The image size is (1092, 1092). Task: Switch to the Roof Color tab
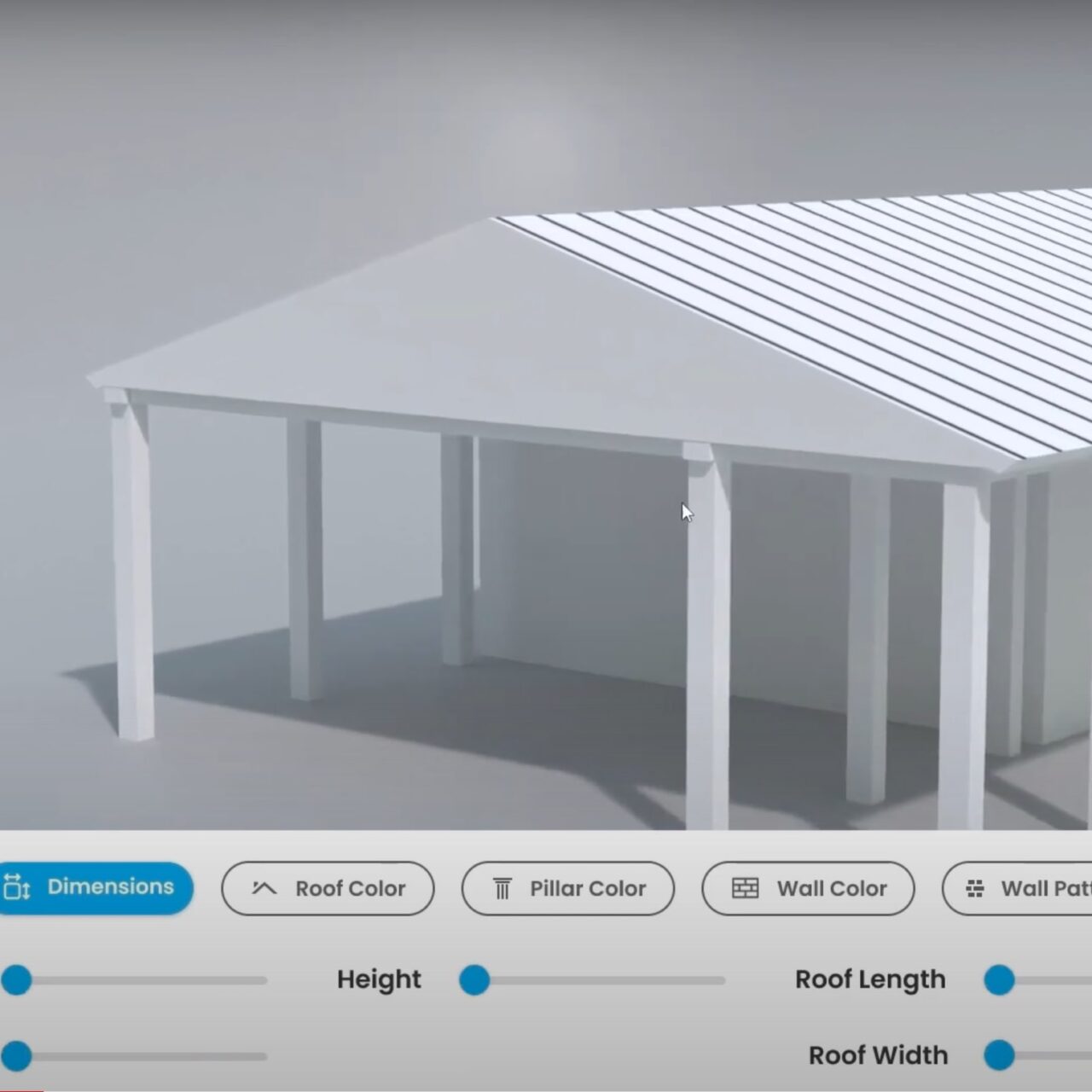[328, 888]
